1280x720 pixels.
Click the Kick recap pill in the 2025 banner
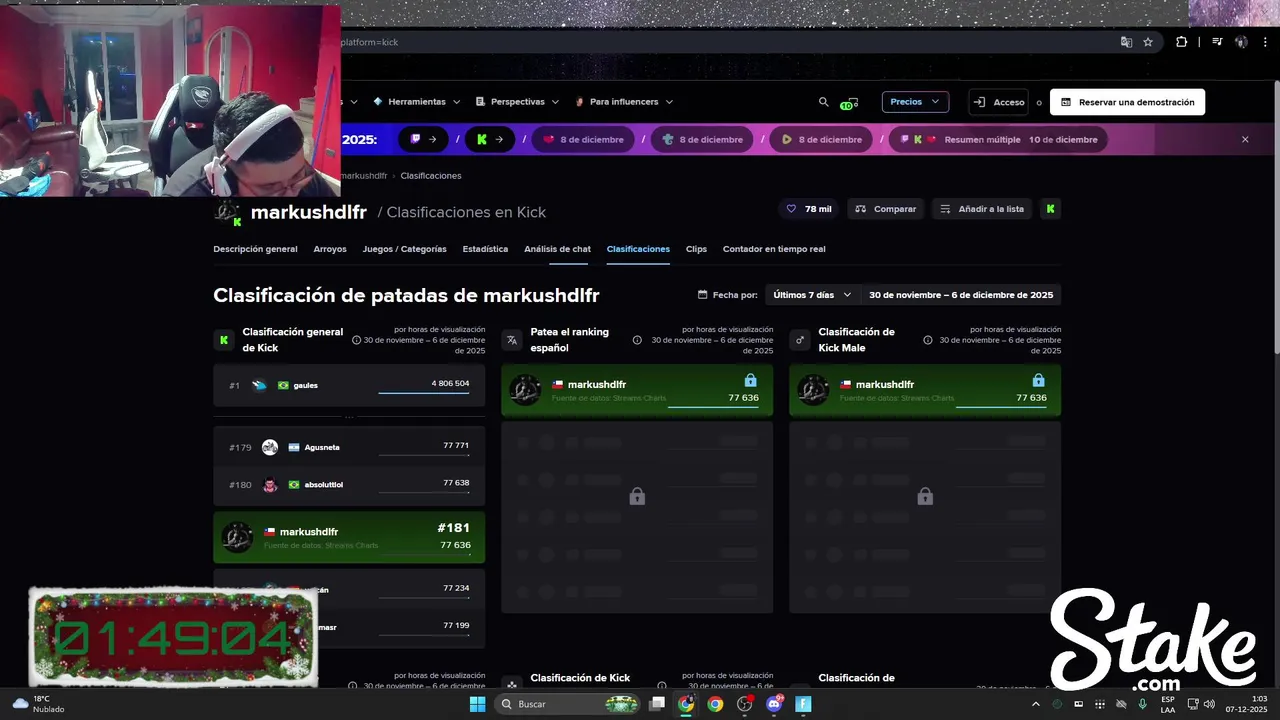(490, 139)
